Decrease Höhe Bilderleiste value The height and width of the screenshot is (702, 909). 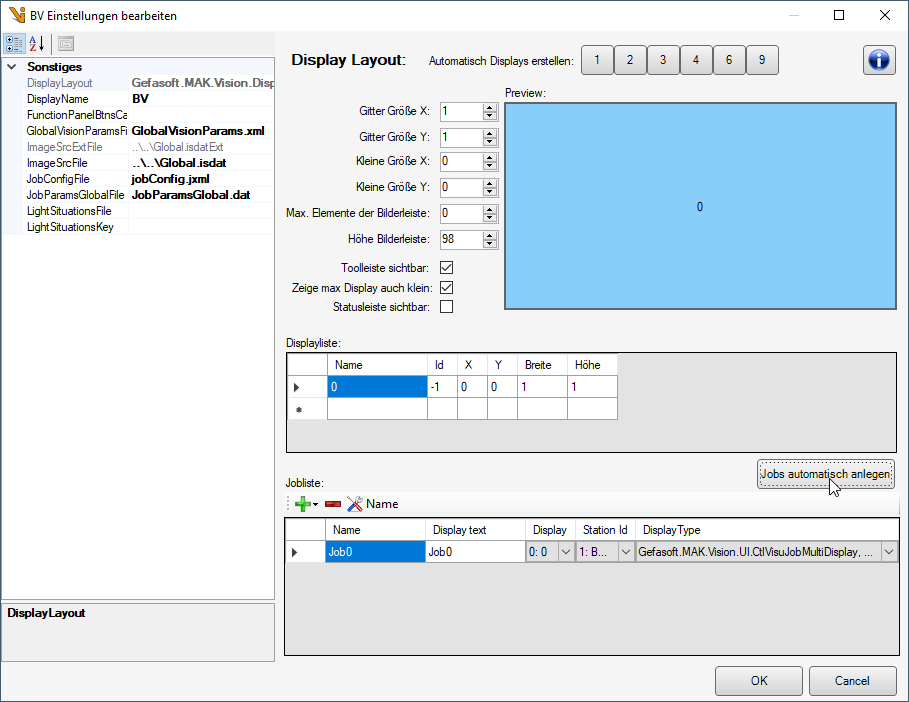coord(490,243)
